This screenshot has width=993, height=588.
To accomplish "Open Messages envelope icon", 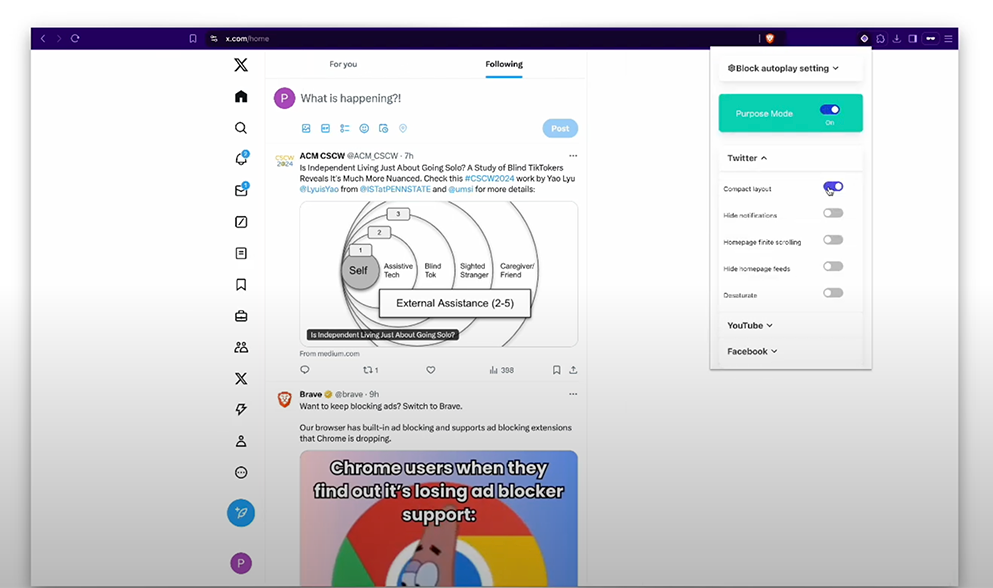I will [x=241, y=190].
